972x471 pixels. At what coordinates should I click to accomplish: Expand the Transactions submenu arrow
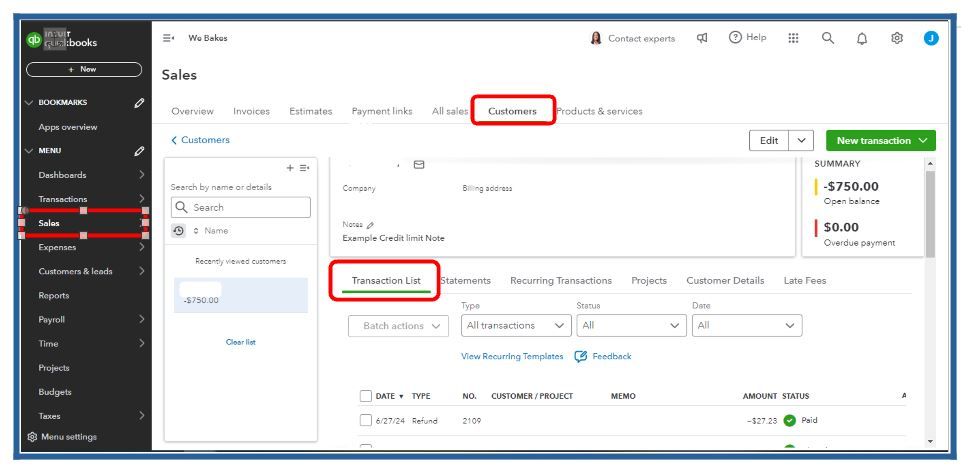click(x=141, y=199)
